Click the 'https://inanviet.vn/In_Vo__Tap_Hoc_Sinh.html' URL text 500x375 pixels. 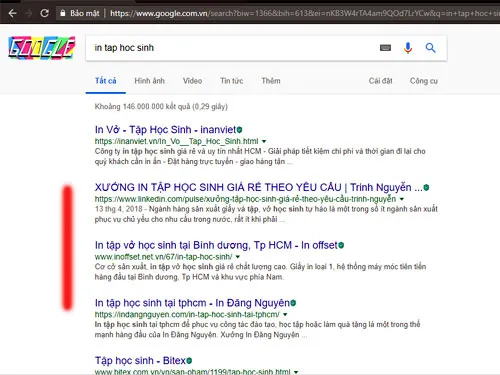pyautogui.click(x=176, y=141)
